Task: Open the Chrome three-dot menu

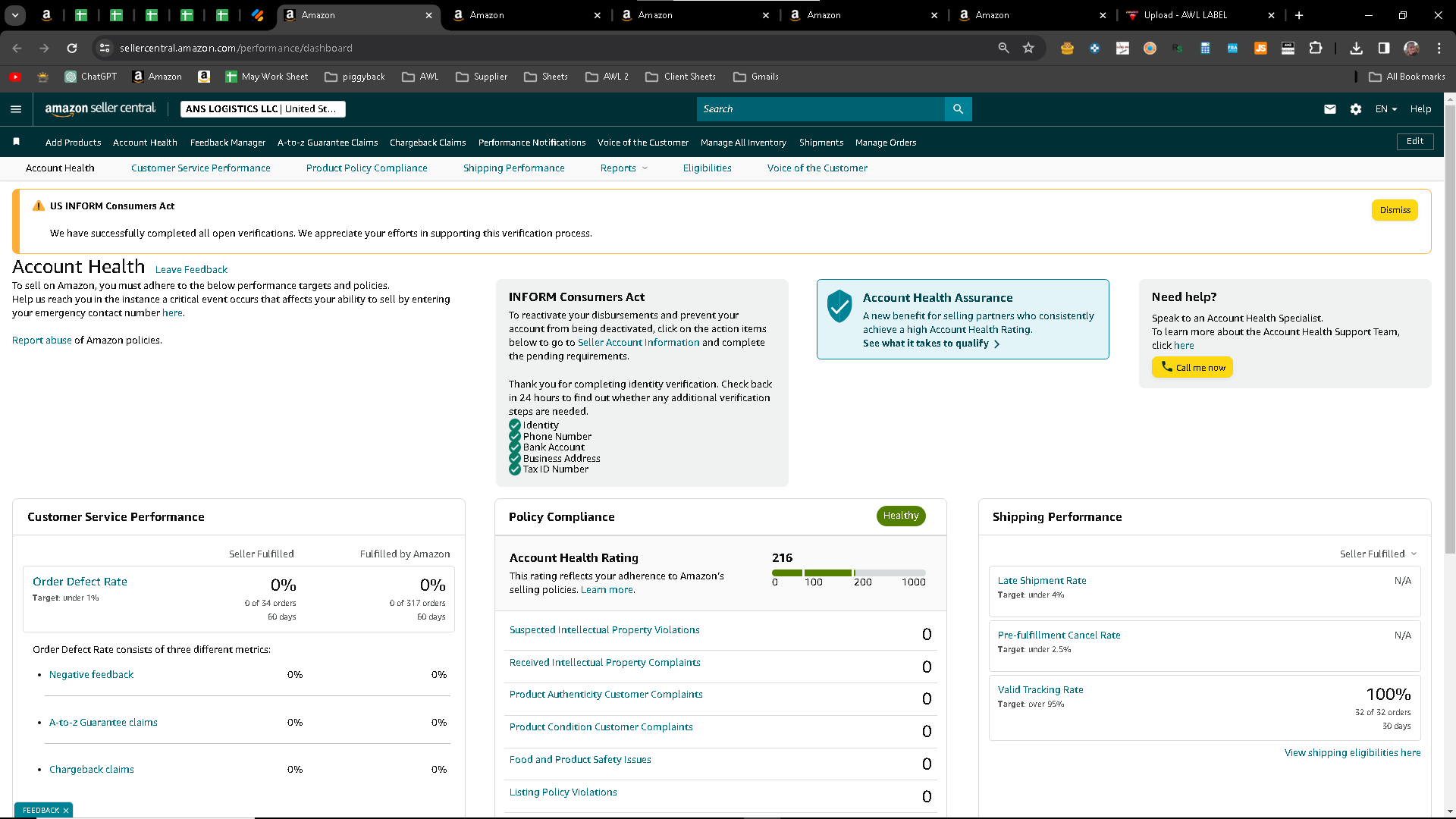Action: (x=1439, y=48)
